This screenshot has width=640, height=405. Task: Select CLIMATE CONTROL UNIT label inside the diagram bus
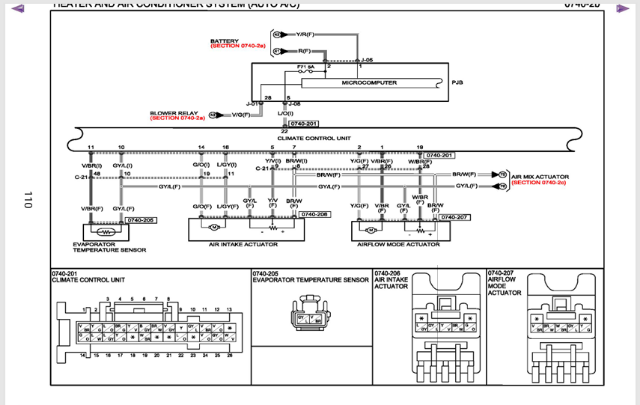tap(314, 138)
